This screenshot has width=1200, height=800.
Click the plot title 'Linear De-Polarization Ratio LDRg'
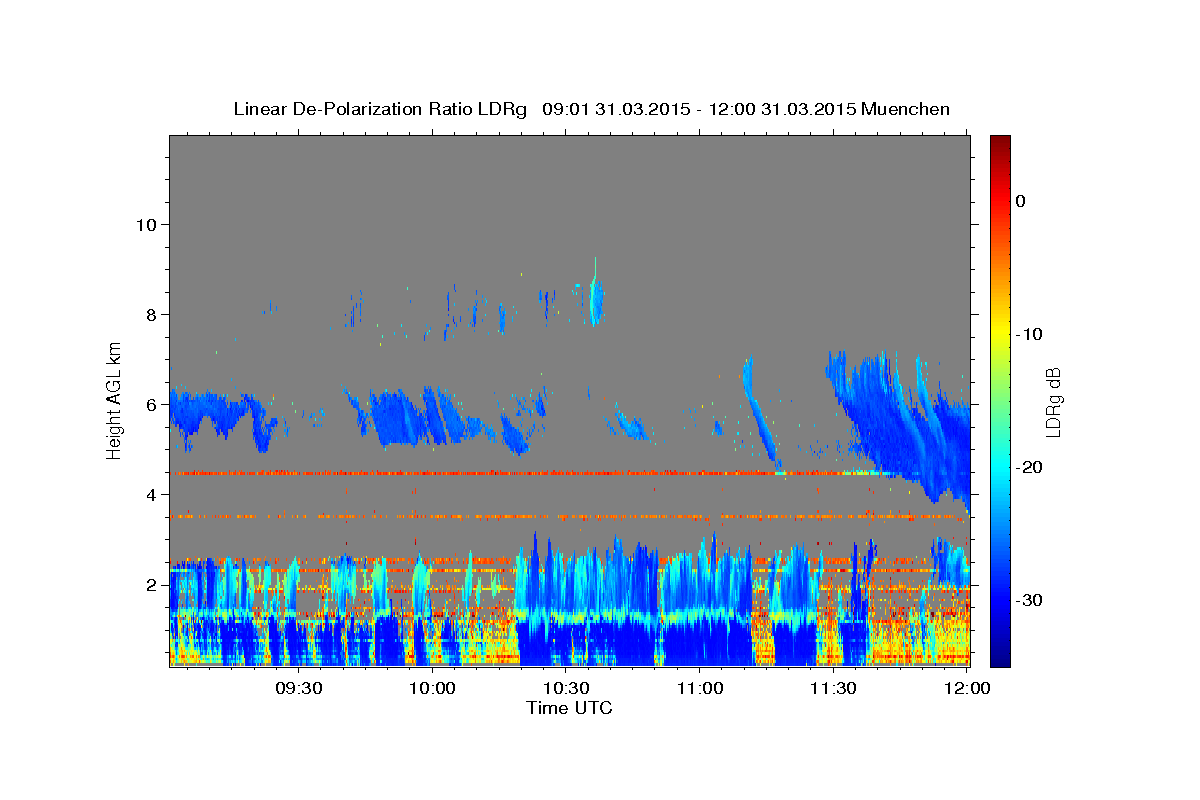click(x=380, y=109)
